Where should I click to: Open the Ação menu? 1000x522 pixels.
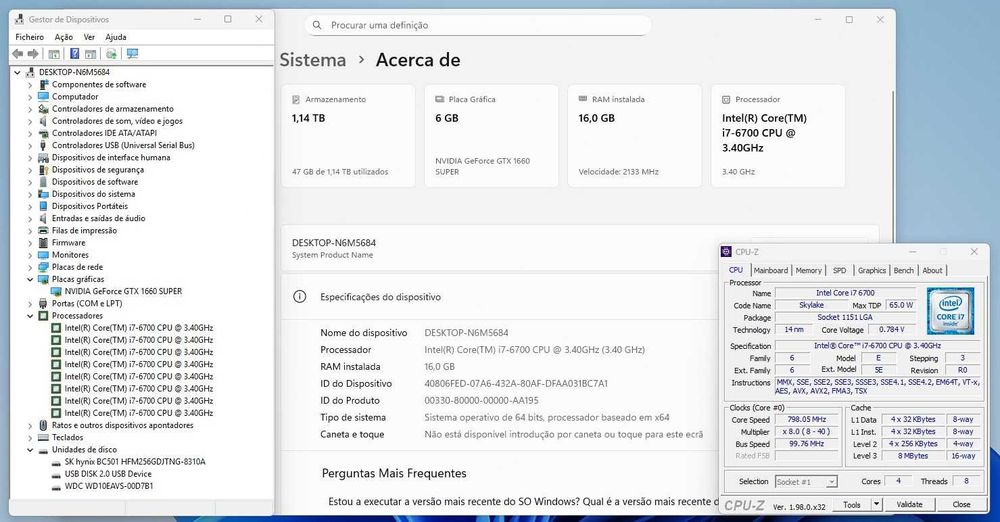point(64,37)
